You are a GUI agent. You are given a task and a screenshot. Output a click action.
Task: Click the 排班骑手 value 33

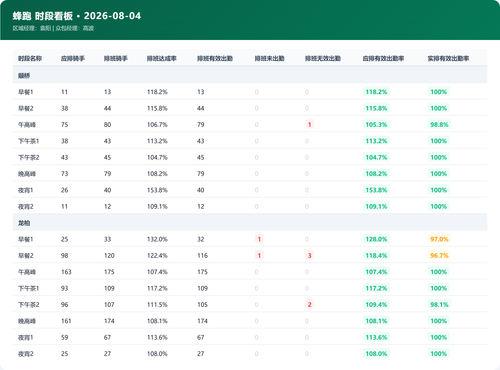point(107,239)
